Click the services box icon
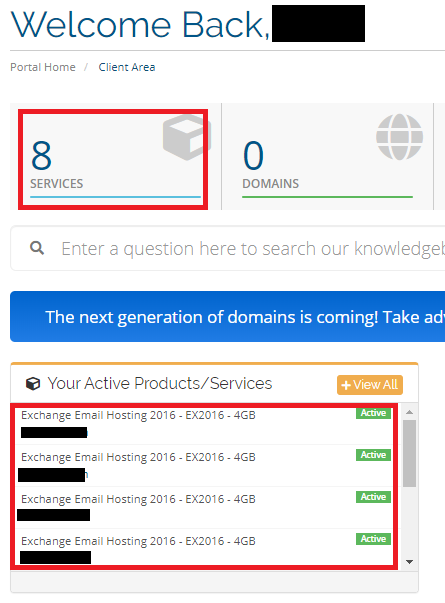Viewport: 445px width, 603px height. [187, 137]
